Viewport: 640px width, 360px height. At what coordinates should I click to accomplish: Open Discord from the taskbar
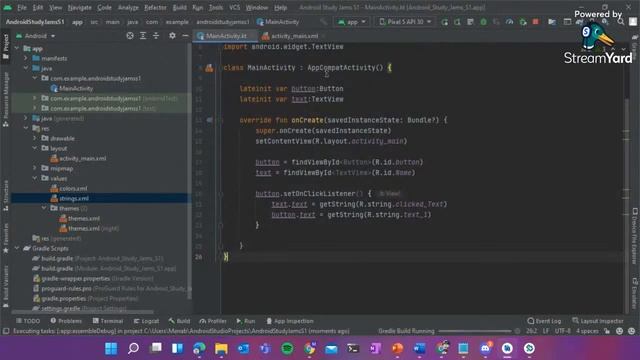click(x=485, y=348)
